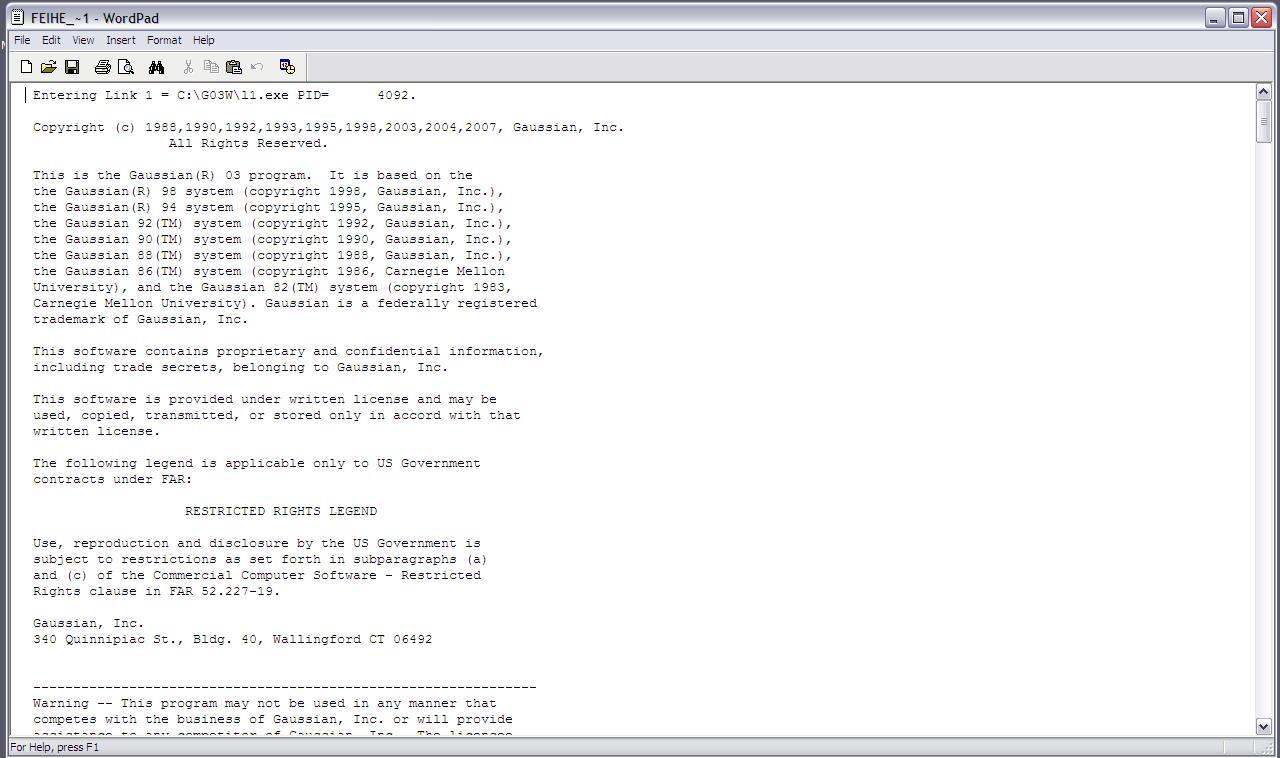Click the window title "FEIHE_~1 - WordPad"
Viewport: 1280px width, 758px height.
coord(95,18)
